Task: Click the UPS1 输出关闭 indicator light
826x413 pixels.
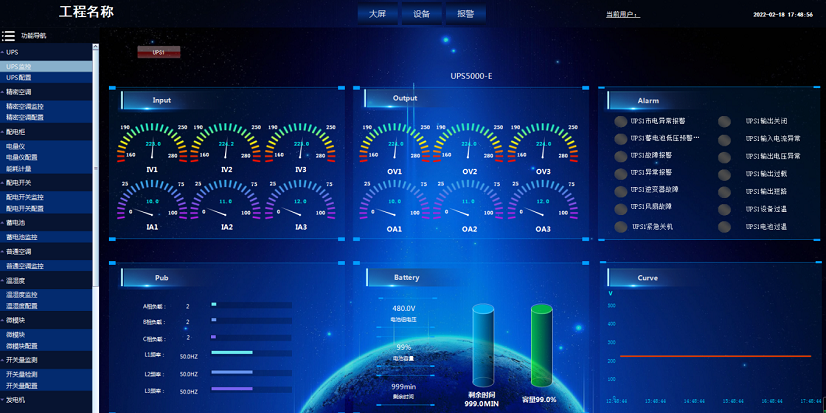Action: click(x=725, y=122)
